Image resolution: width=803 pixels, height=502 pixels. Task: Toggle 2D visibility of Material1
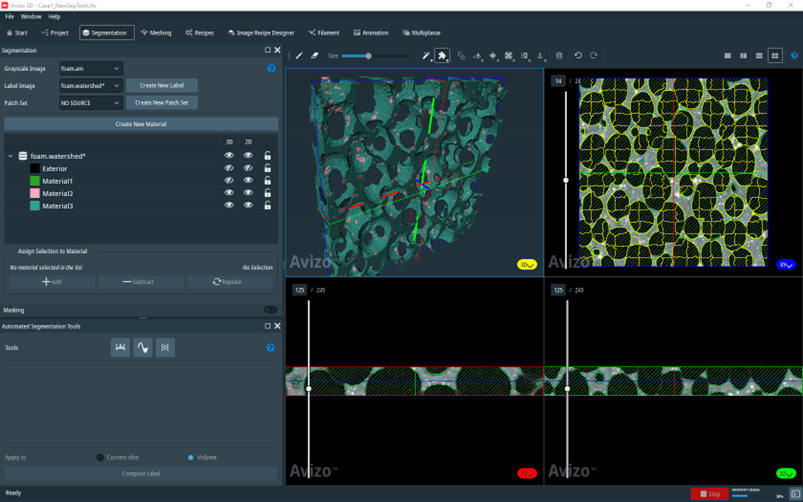248,181
